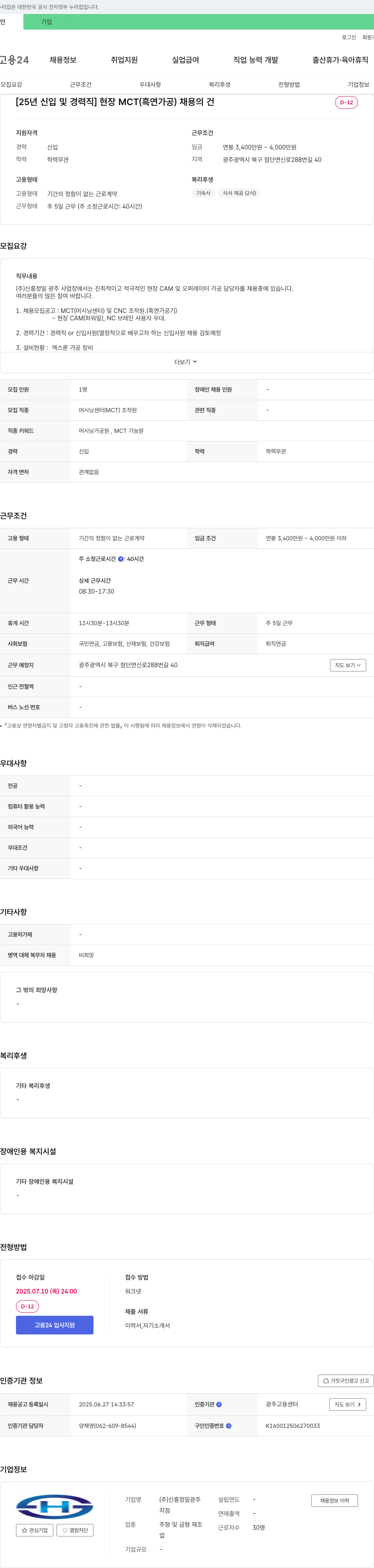374x1568 pixels.
Task: Click the deadline 2025.07.10 (목) 24:00
Action: (46, 1291)
